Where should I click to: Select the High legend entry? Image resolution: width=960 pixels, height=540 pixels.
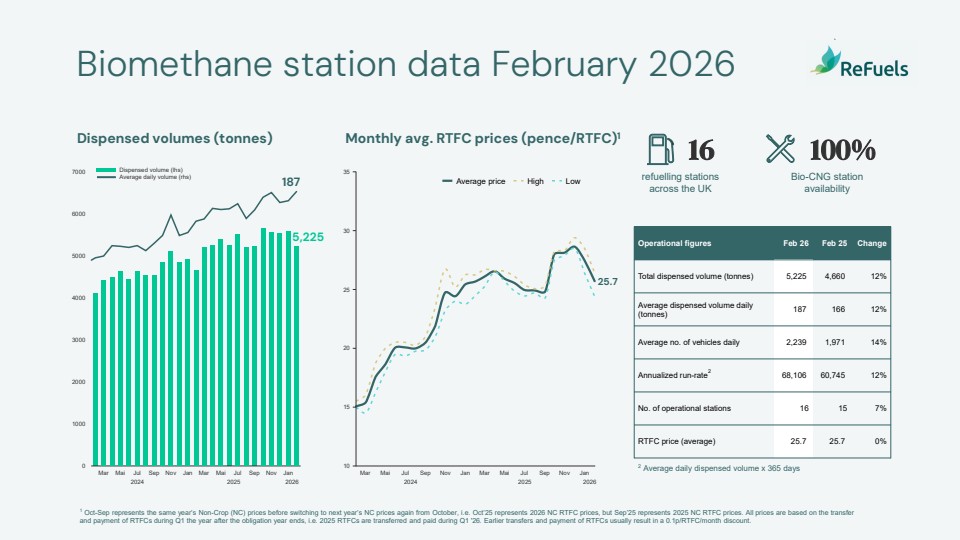coord(528,181)
